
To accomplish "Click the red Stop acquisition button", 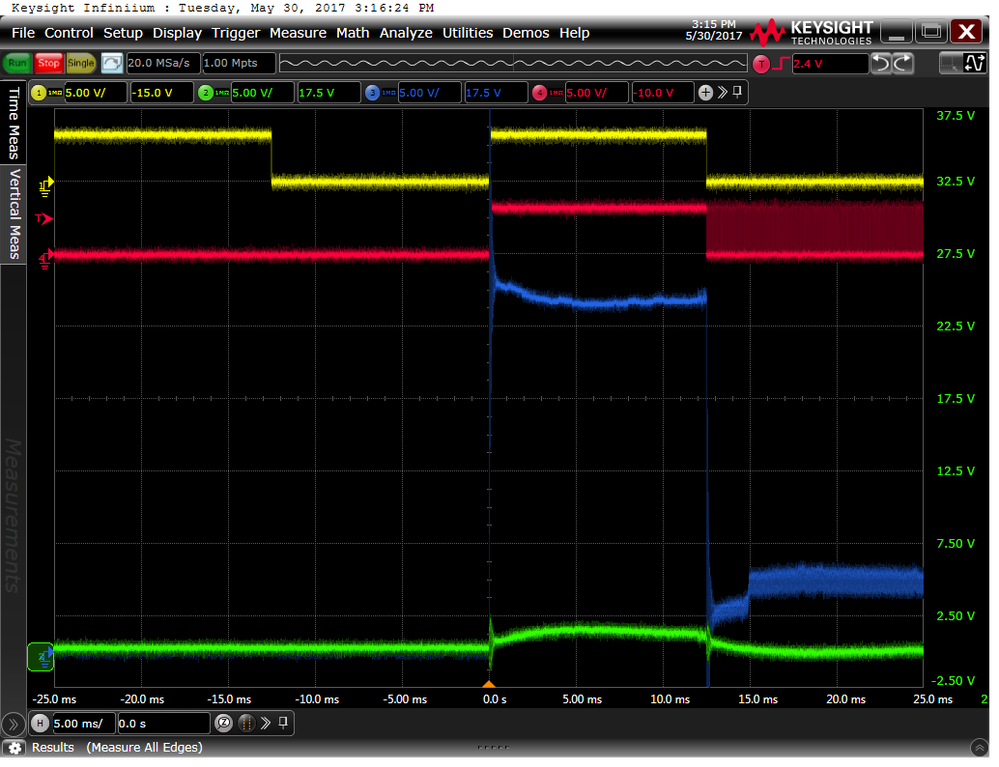I will (x=48, y=63).
